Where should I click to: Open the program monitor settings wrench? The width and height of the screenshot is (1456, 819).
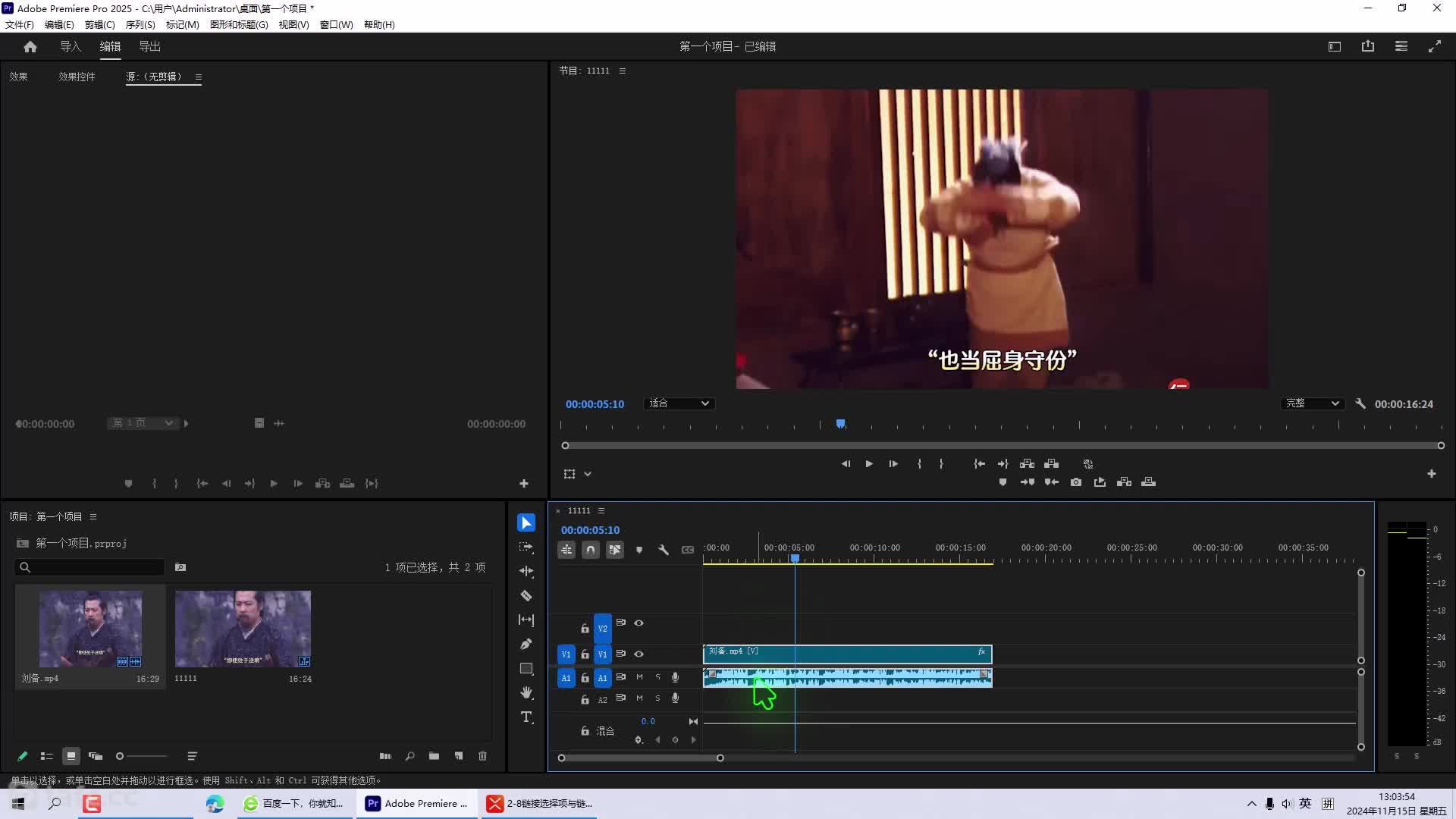1360,403
